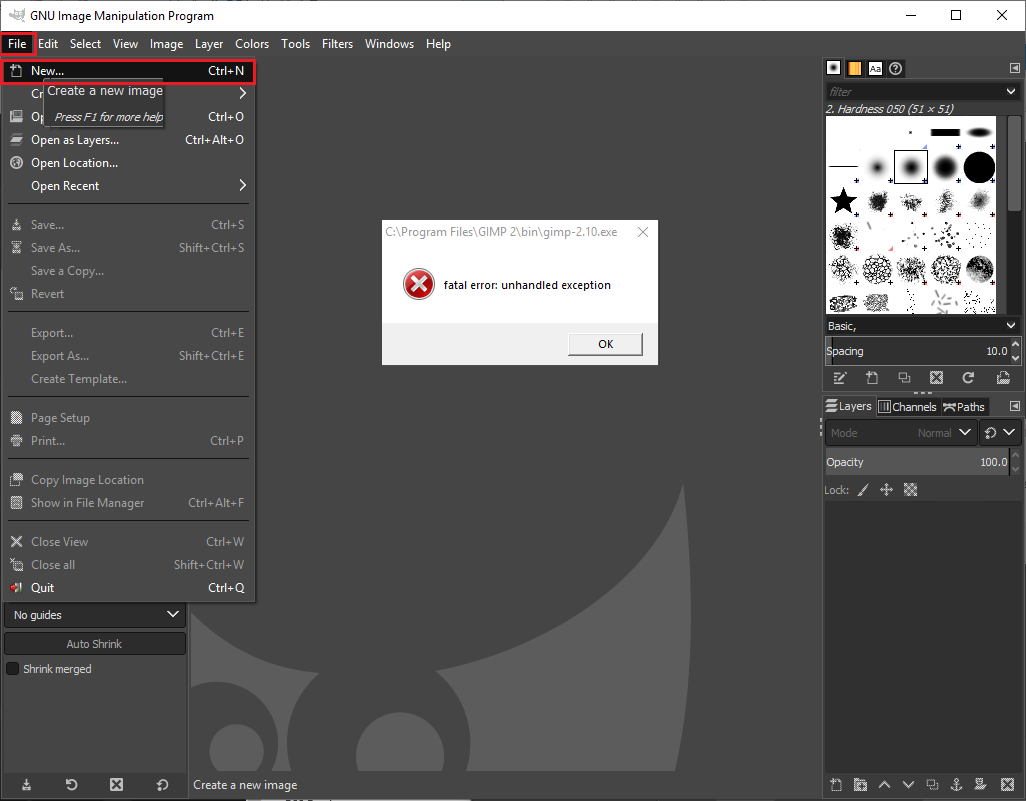Image resolution: width=1026 pixels, height=801 pixels.
Task: Open brush as image icon
Action: pos(1003,378)
